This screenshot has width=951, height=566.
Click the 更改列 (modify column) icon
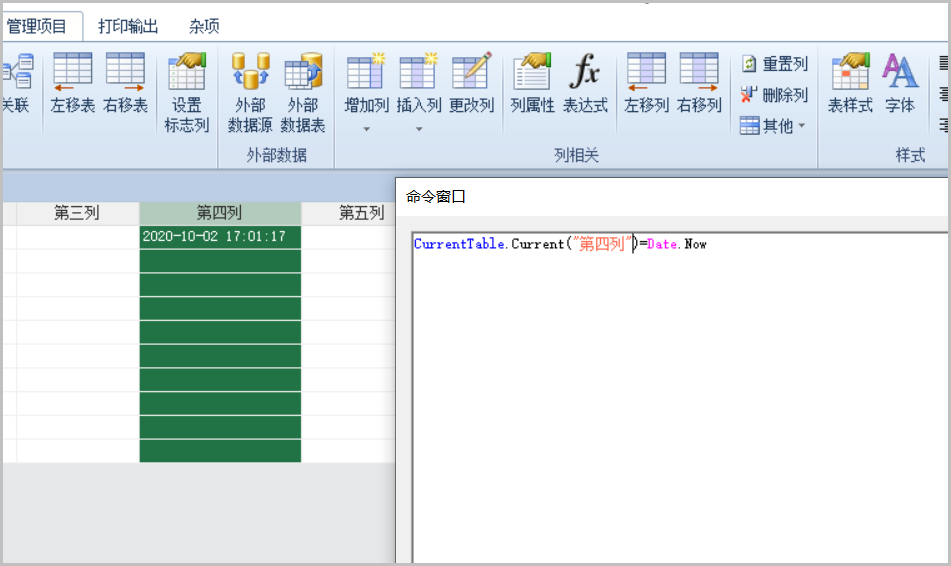point(471,82)
